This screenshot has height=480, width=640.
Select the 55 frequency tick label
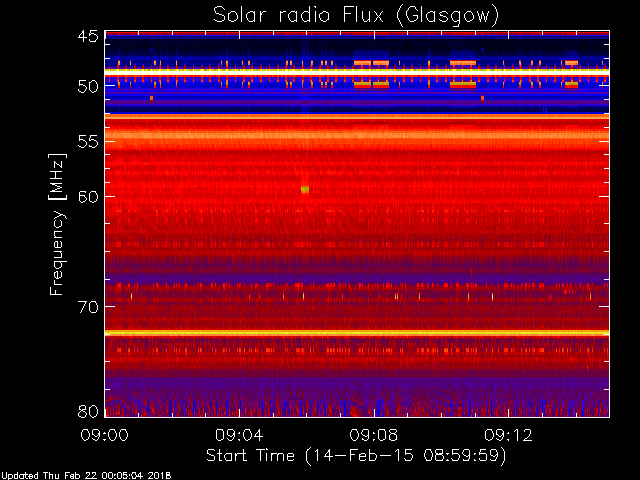click(88, 142)
